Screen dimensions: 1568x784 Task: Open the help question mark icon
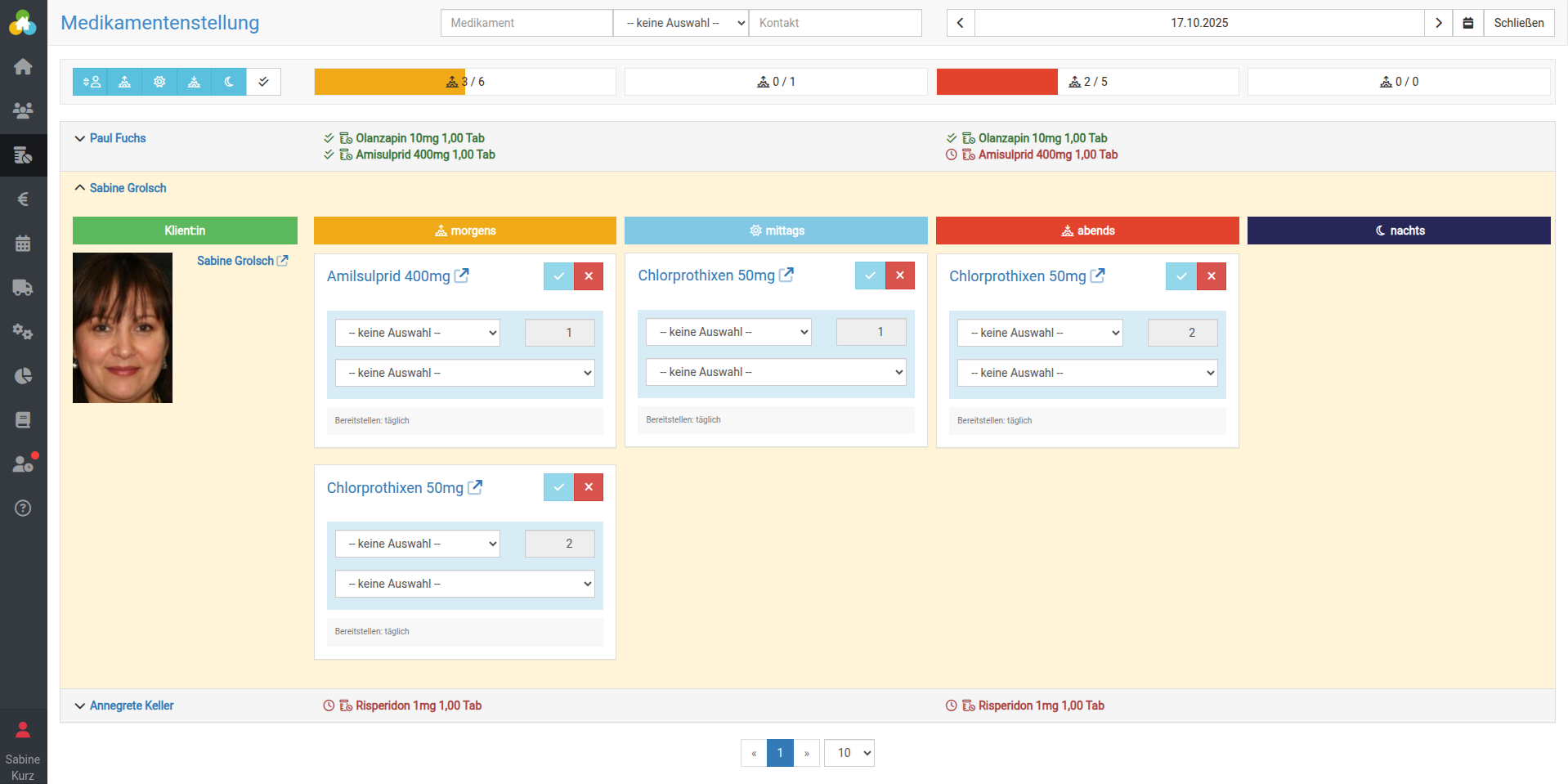pos(23,508)
